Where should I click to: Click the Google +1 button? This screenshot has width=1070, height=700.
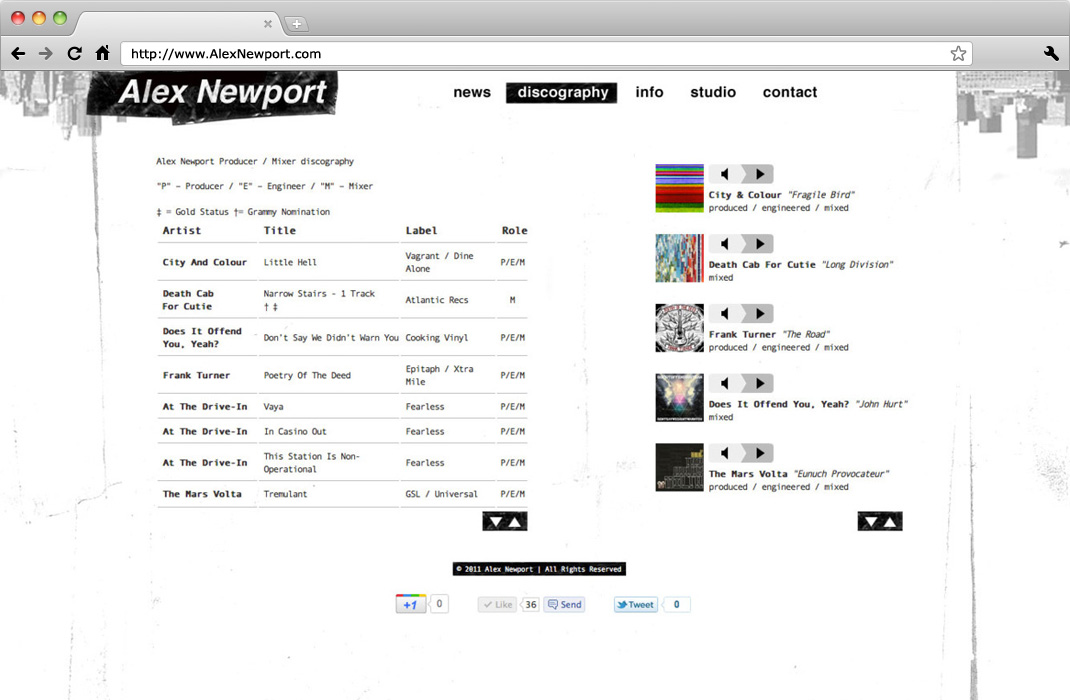(411, 604)
